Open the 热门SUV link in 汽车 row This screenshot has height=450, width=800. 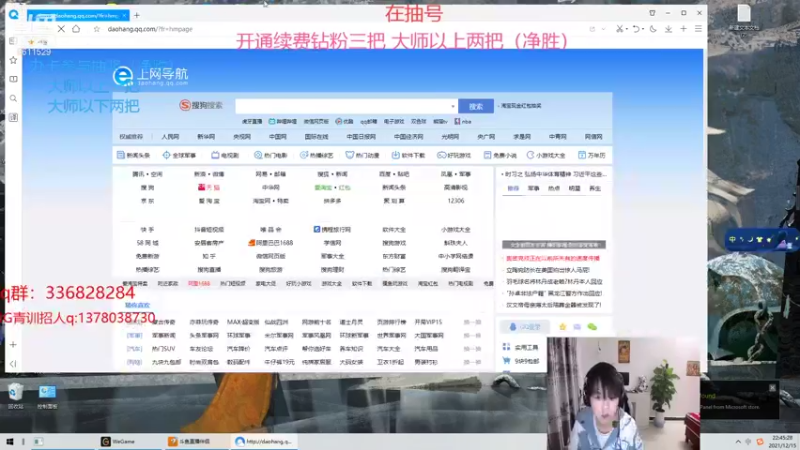pyautogui.click(x=163, y=349)
